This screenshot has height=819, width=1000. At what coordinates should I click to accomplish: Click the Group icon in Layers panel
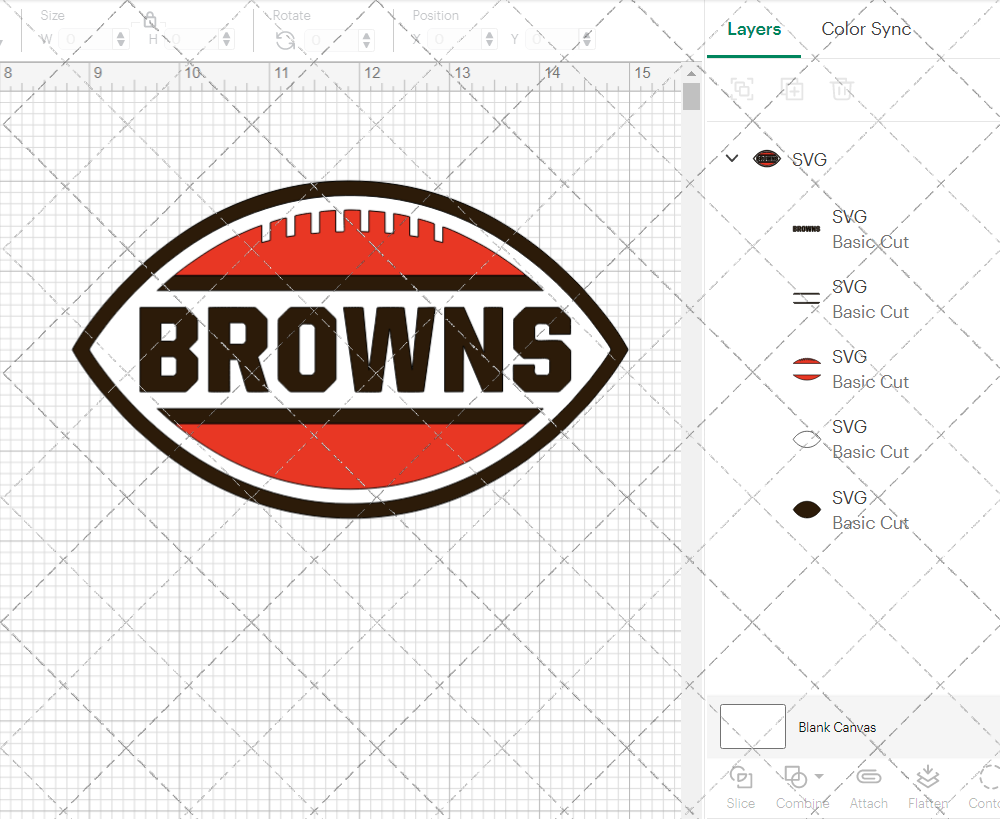pos(742,89)
